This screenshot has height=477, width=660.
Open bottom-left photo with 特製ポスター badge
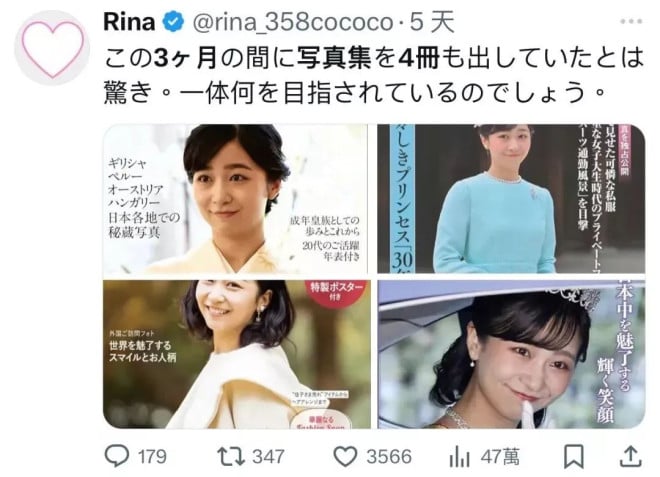coord(237,354)
